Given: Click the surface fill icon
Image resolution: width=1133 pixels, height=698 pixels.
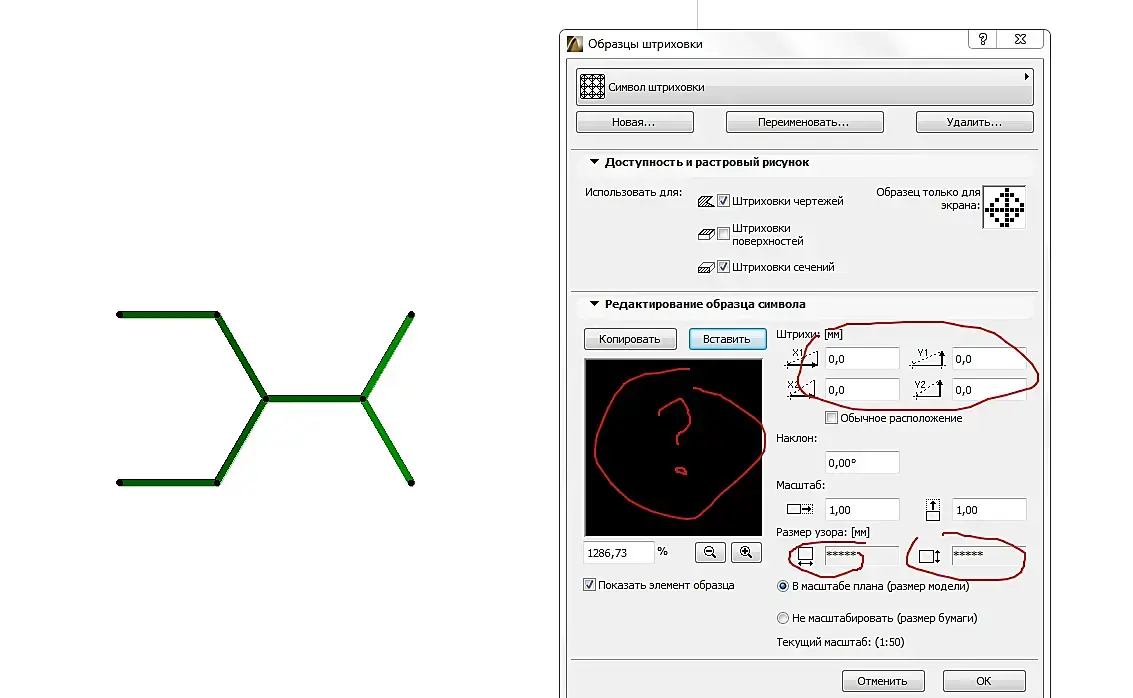Looking at the screenshot, I should (706, 235).
